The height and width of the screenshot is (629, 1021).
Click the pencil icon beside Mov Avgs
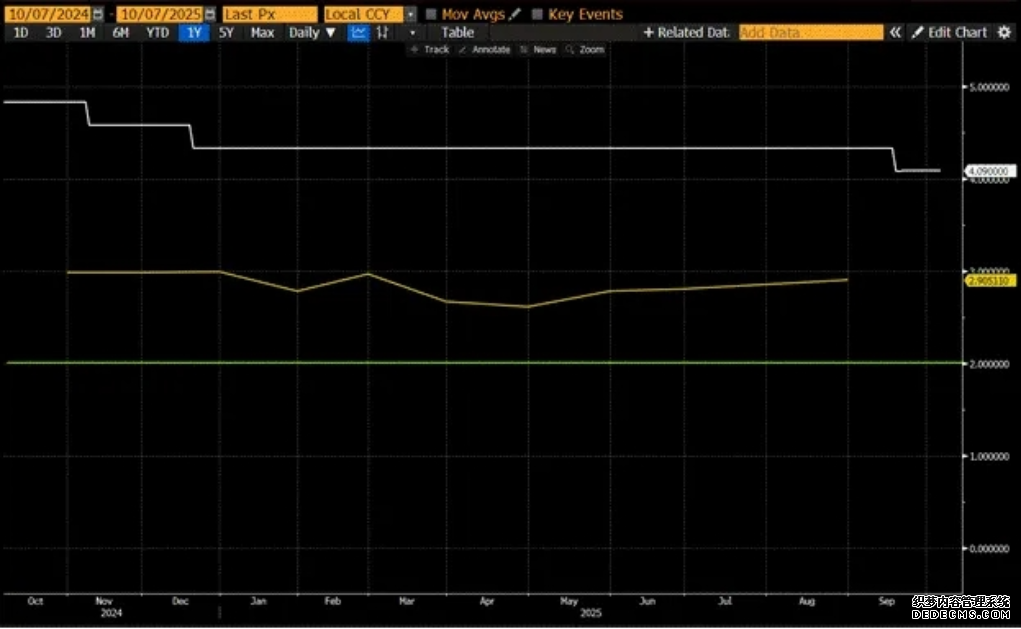pyautogui.click(x=515, y=14)
